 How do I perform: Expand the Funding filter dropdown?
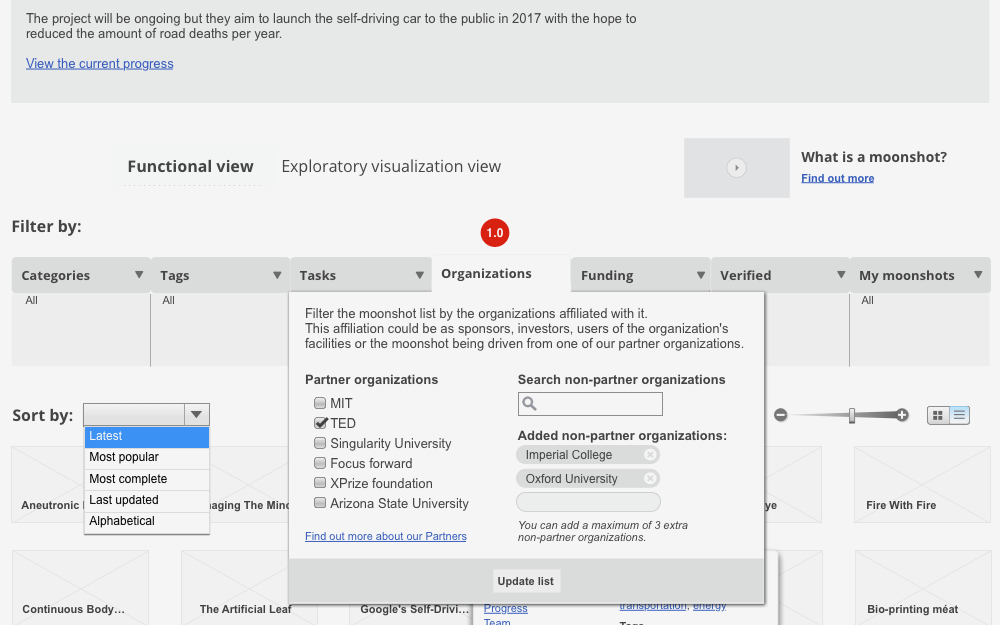point(699,275)
